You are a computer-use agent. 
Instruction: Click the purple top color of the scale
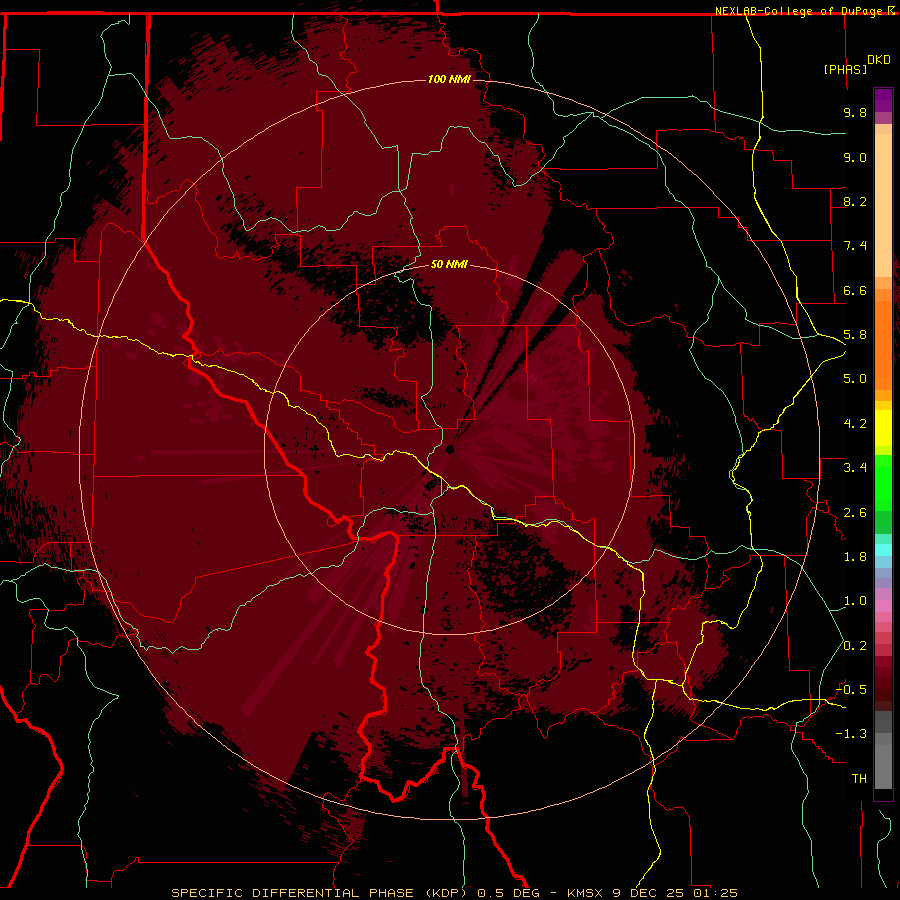(883, 100)
